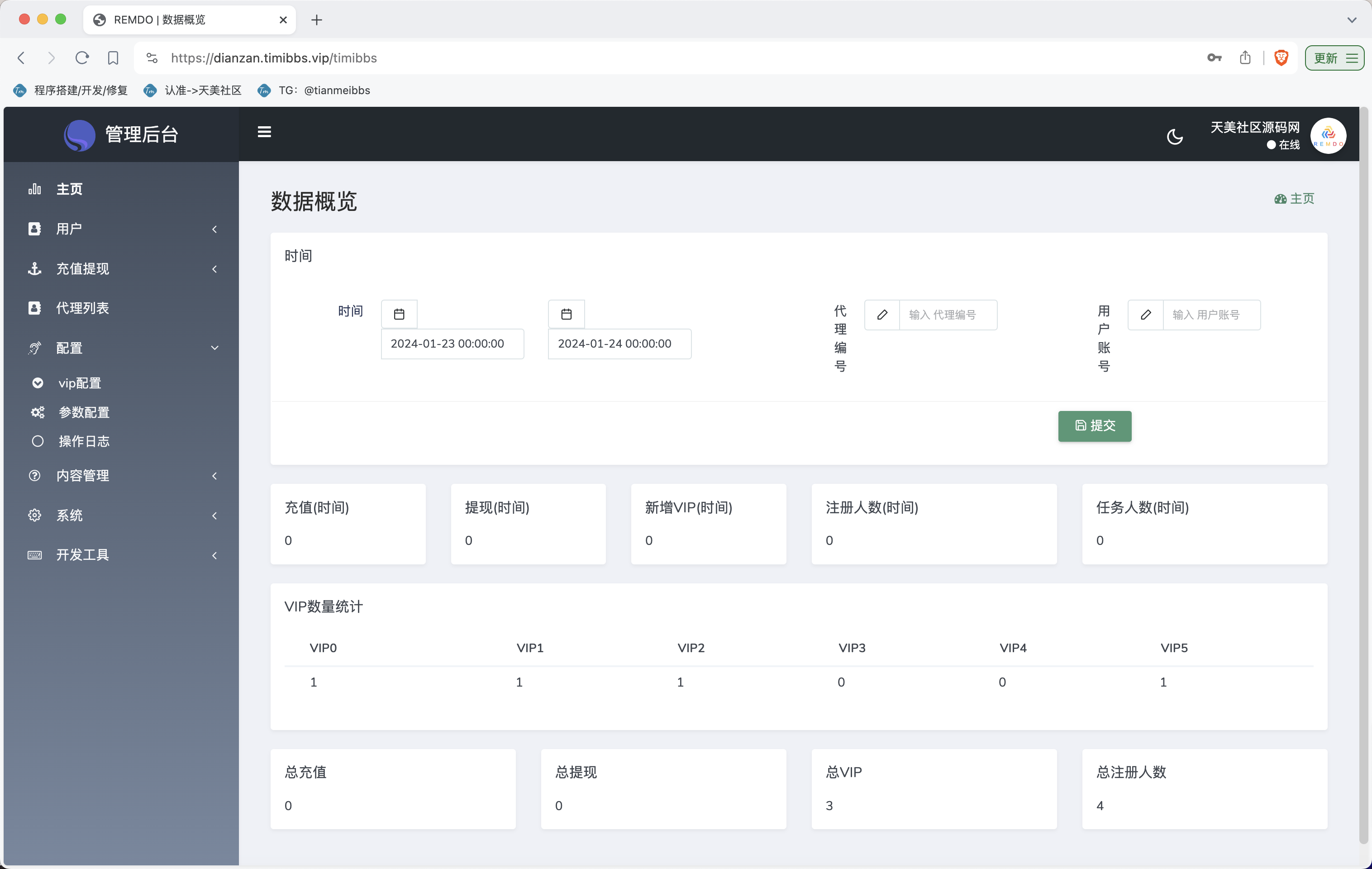Click the chevron circle icon beside vip配置
1372x869 pixels.
(x=38, y=383)
